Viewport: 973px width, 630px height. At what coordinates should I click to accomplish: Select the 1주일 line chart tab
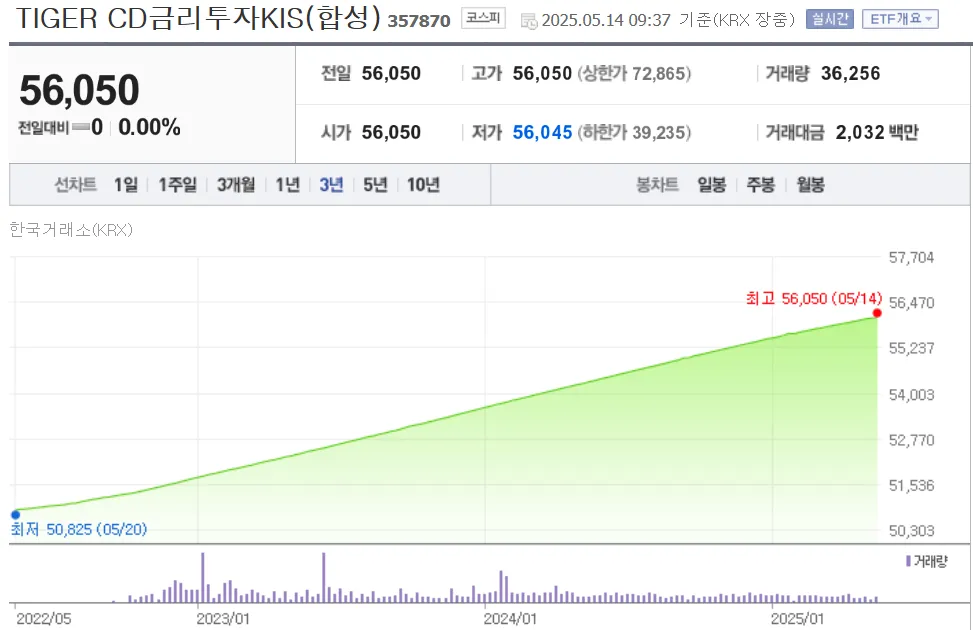tap(177, 184)
